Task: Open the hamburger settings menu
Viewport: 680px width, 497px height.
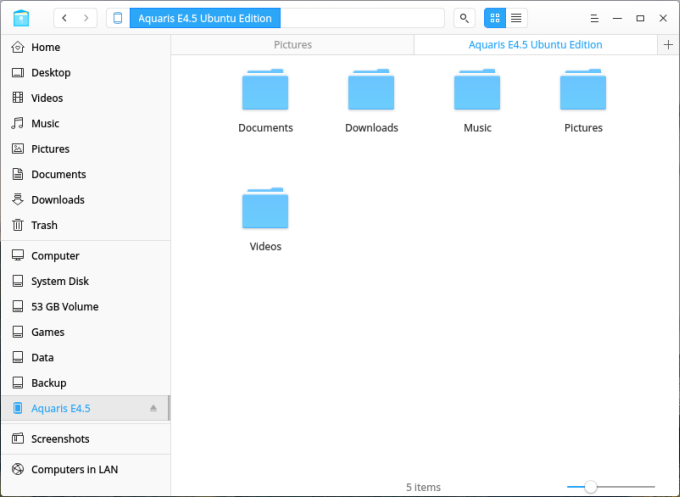Action: pyautogui.click(x=595, y=18)
